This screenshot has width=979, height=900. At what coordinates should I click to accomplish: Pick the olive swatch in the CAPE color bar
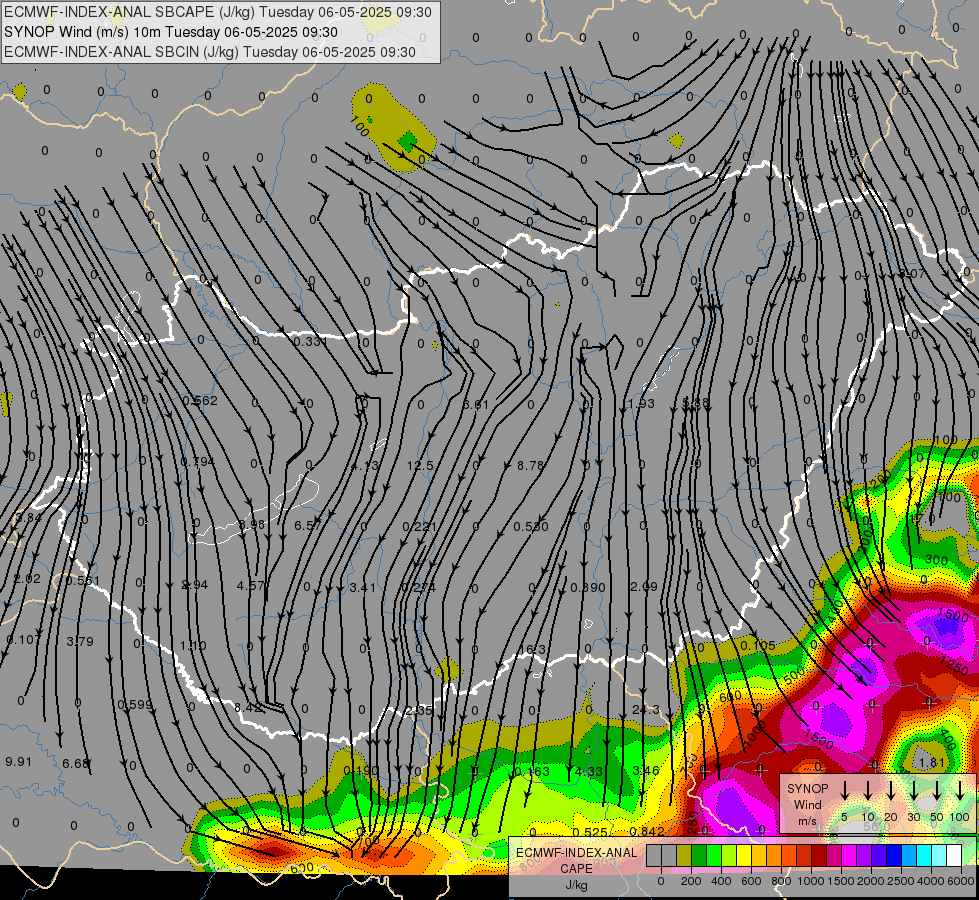click(x=684, y=856)
